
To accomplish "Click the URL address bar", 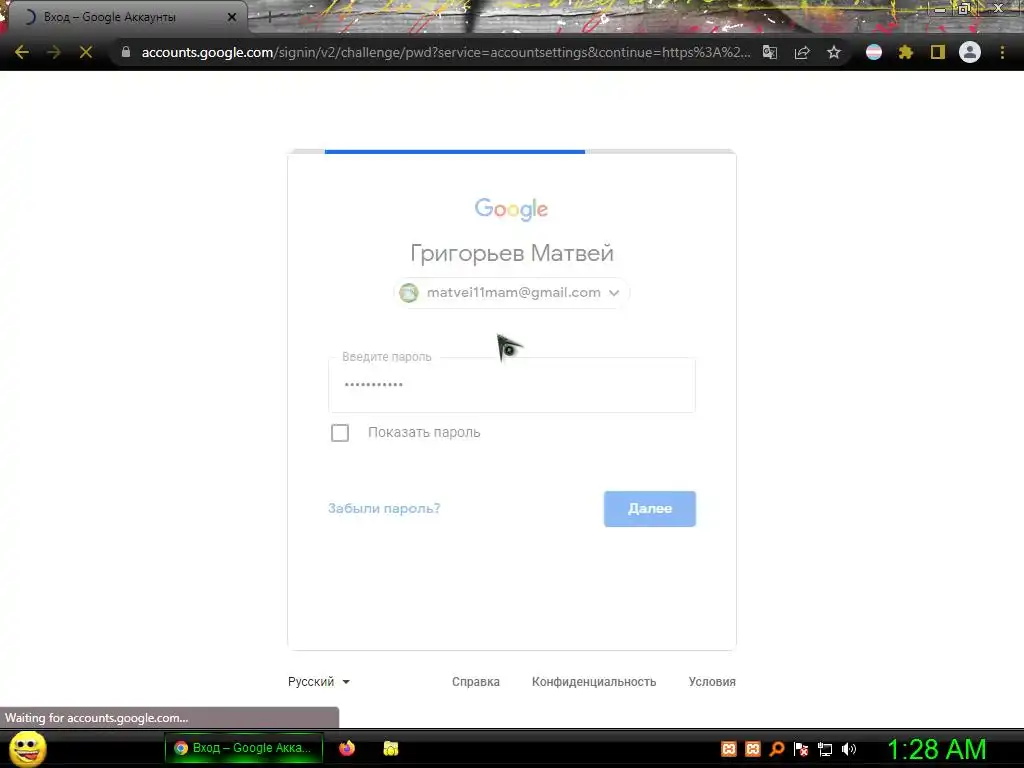I will point(445,52).
